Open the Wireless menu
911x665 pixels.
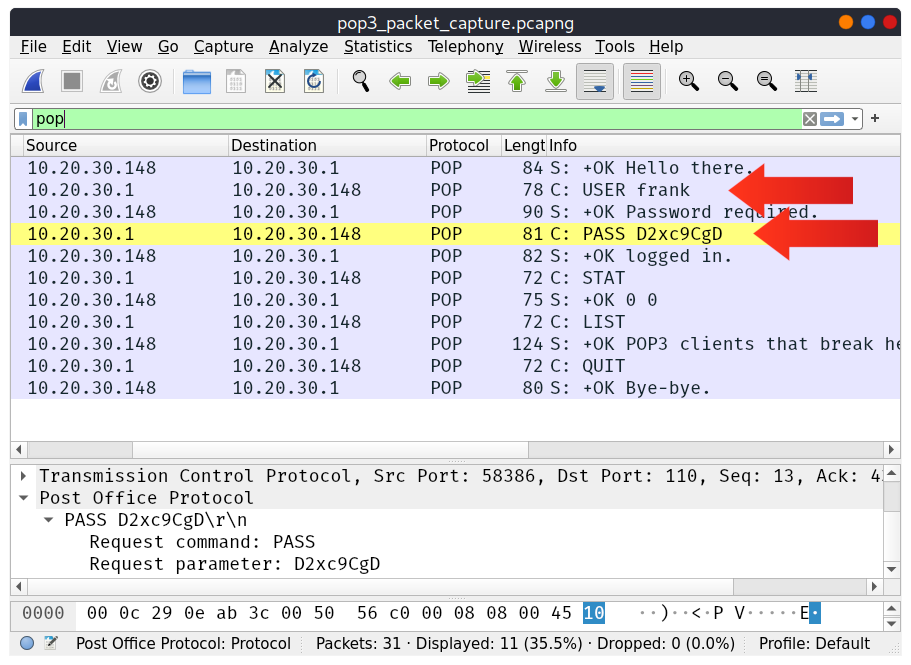click(550, 46)
